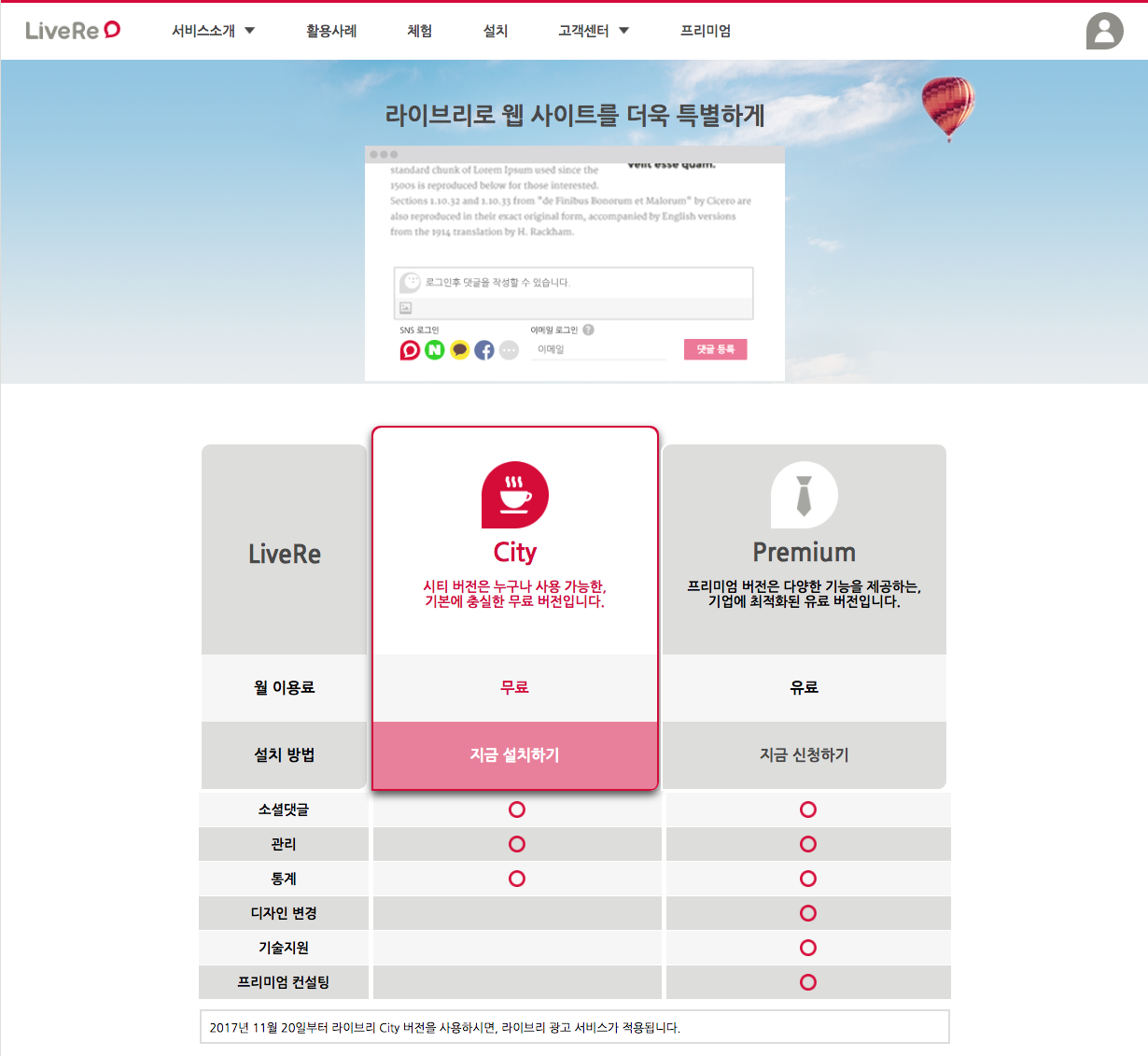Select the 기술지원 row label

coord(284,948)
